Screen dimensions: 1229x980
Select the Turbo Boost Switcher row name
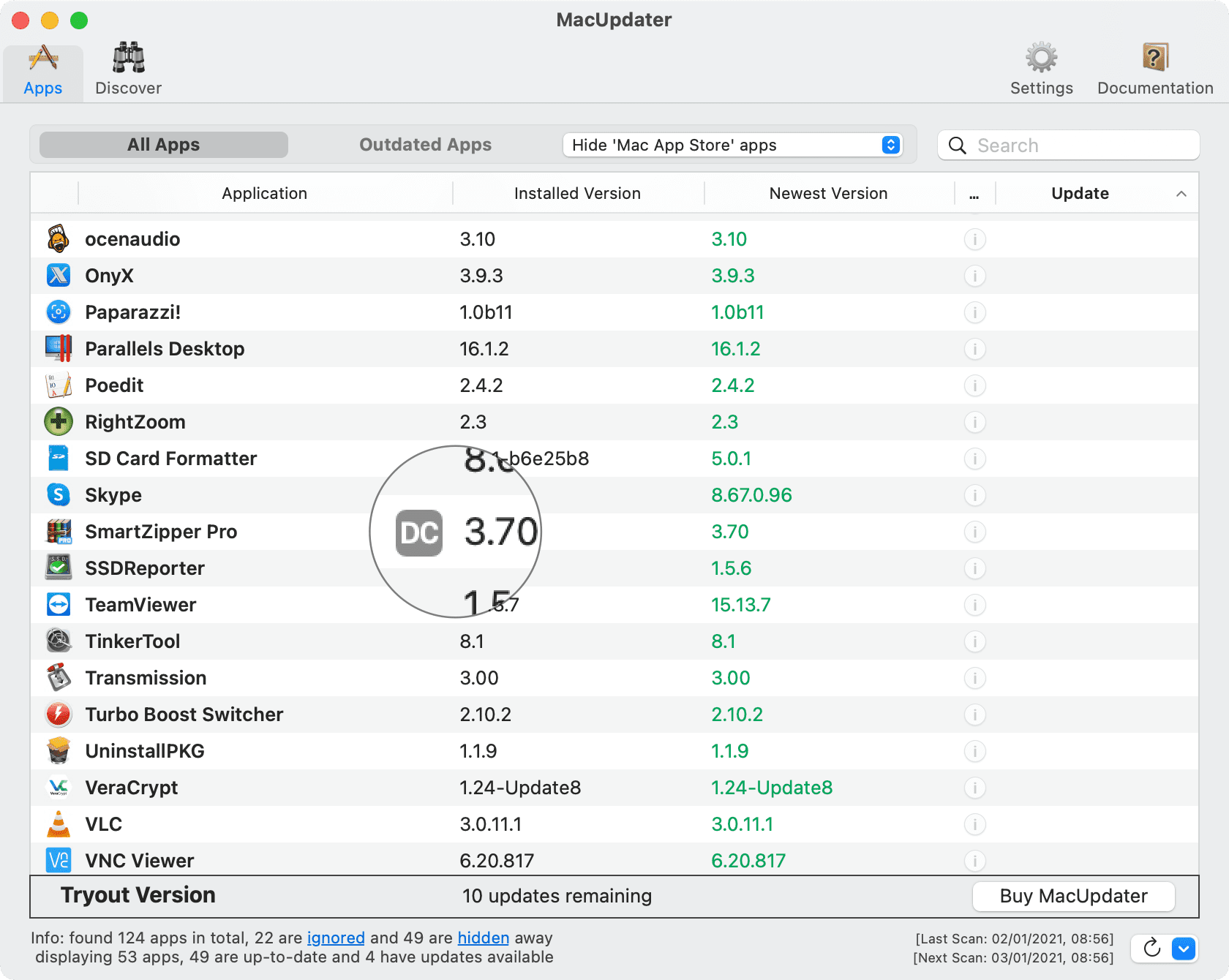point(184,715)
